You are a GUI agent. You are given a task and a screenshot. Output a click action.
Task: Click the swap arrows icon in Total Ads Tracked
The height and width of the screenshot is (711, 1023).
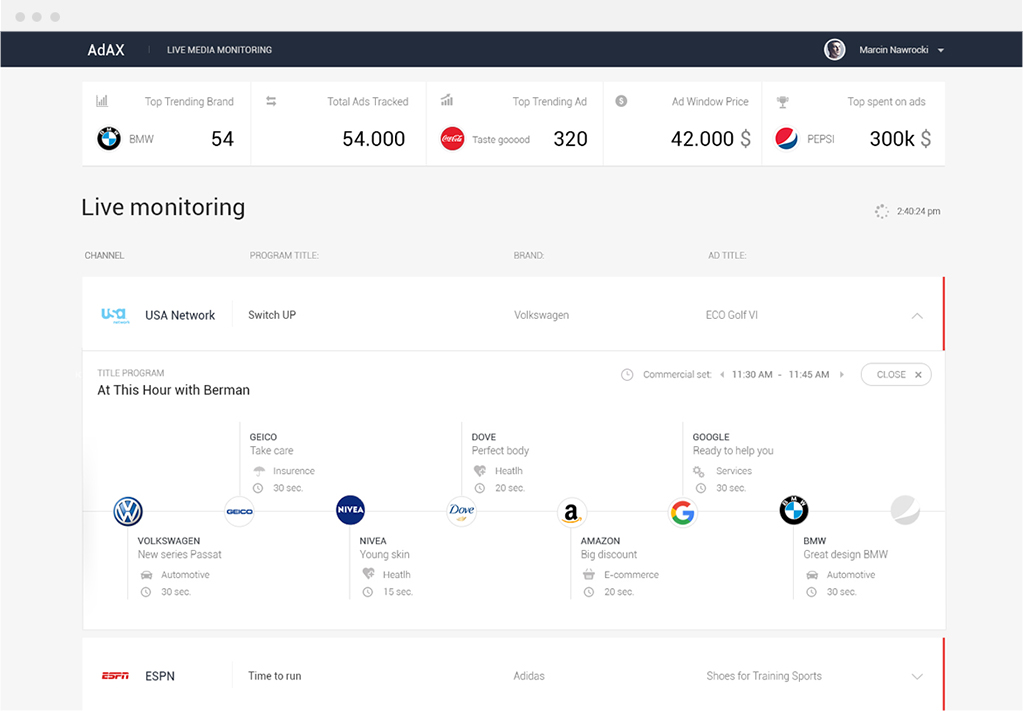[x=271, y=101]
